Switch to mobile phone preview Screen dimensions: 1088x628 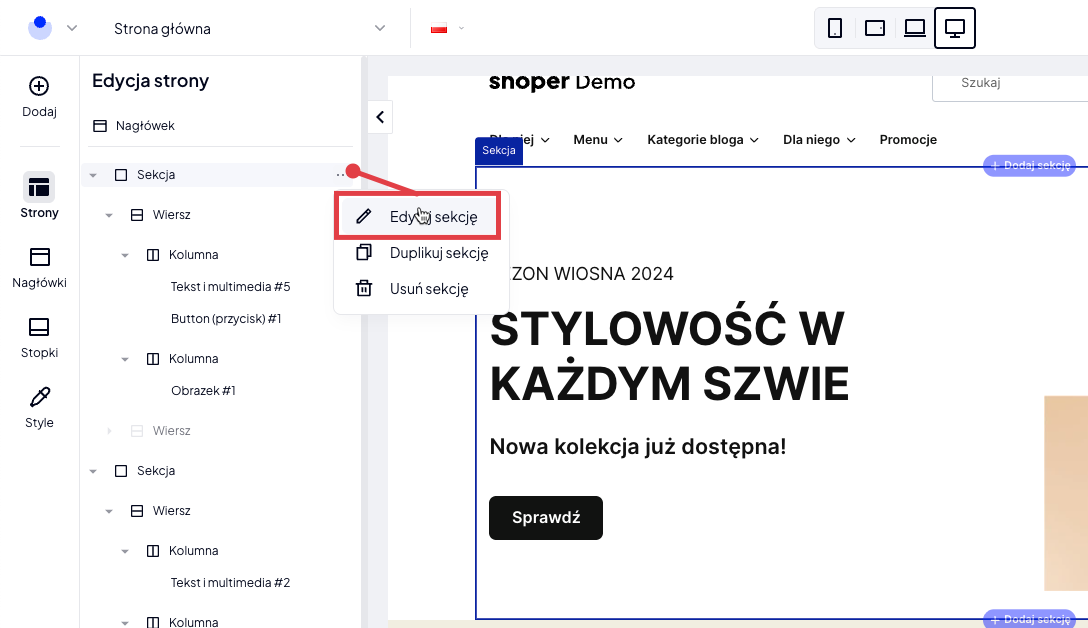pyautogui.click(x=835, y=28)
